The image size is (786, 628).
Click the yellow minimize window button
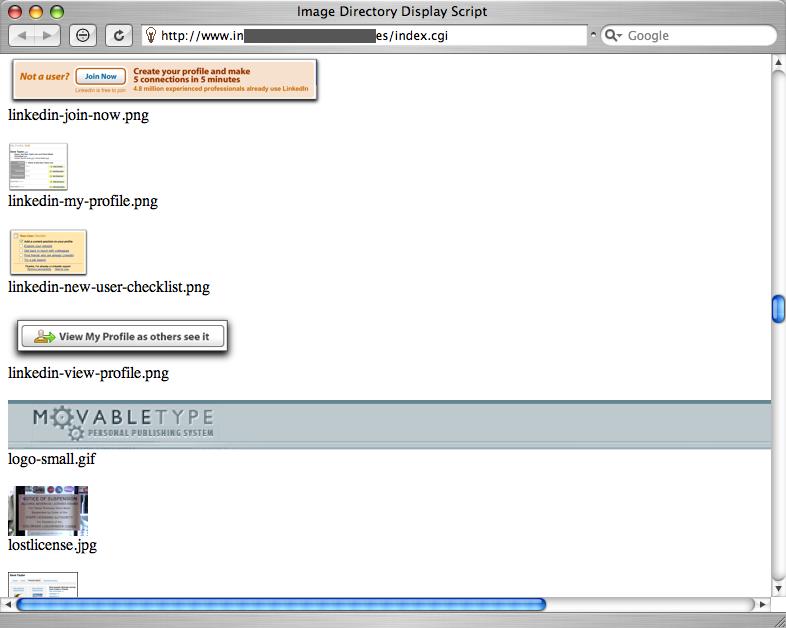point(36,12)
